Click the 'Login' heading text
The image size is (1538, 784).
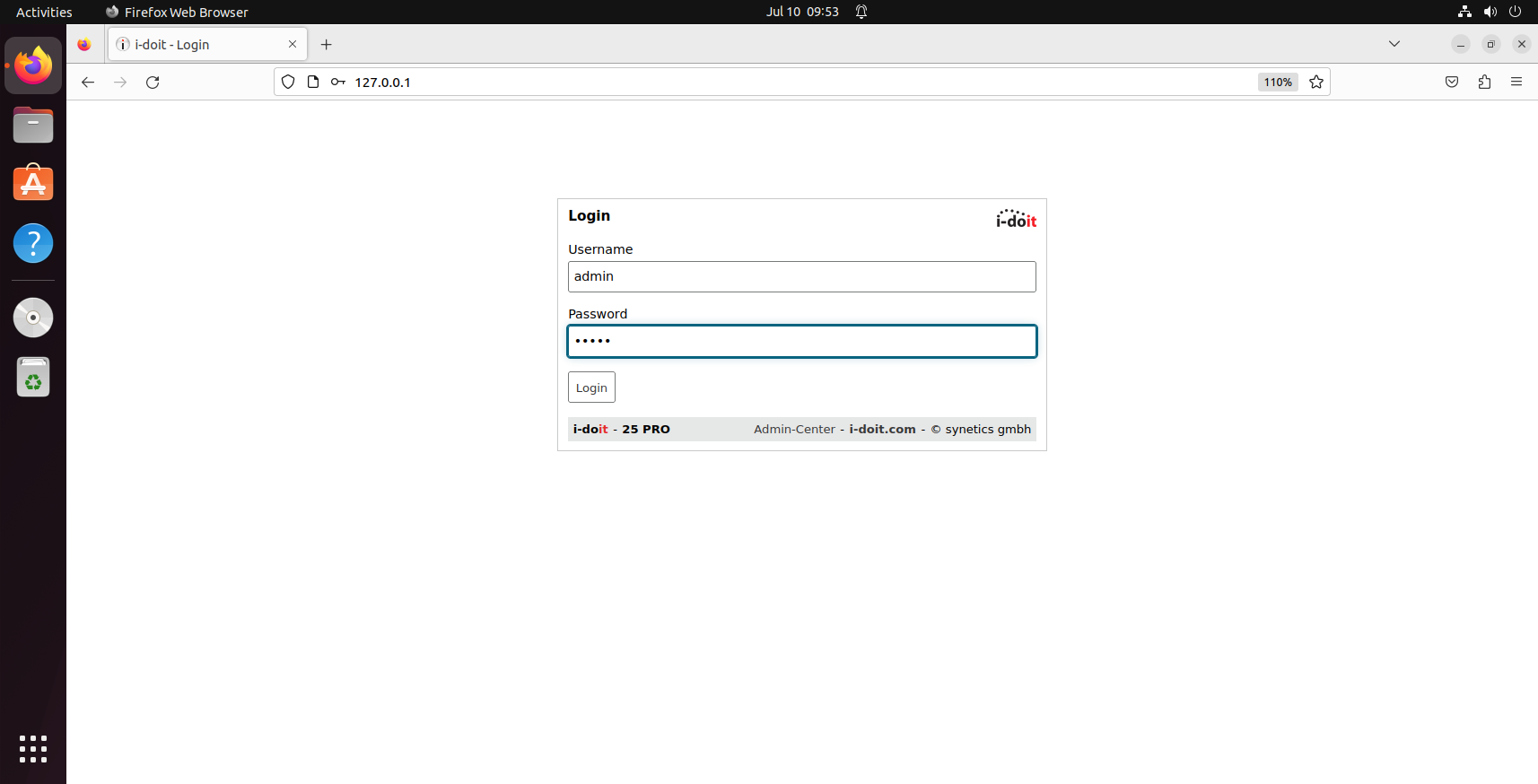(x=589, y=215)
